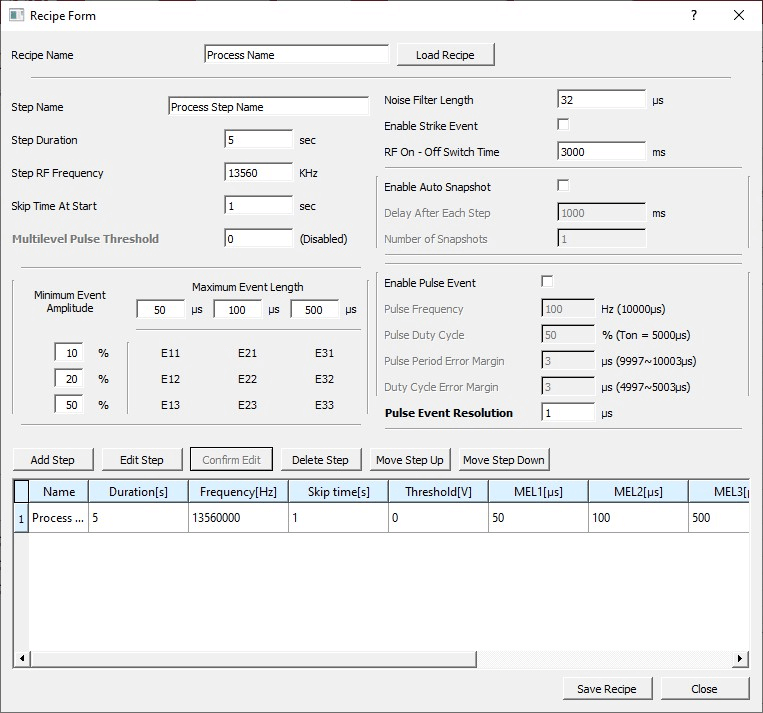The image size is (763, 713).
Task: Check the Enable Pulse Event box
Action: pos(547,282)
